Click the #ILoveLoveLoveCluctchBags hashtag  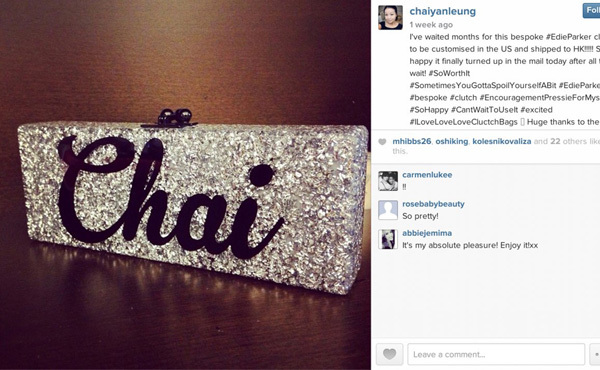463,122
